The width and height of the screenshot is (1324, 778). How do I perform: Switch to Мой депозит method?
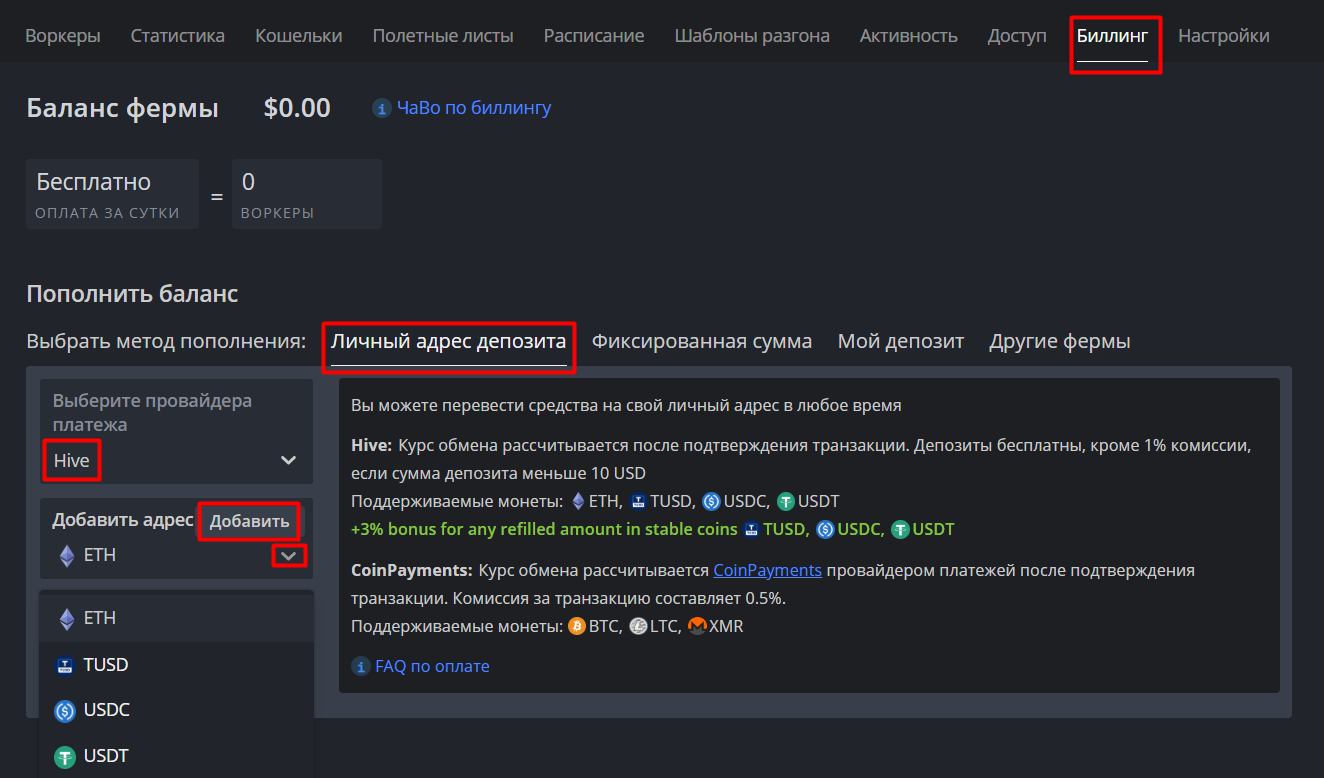pos(901,341)
